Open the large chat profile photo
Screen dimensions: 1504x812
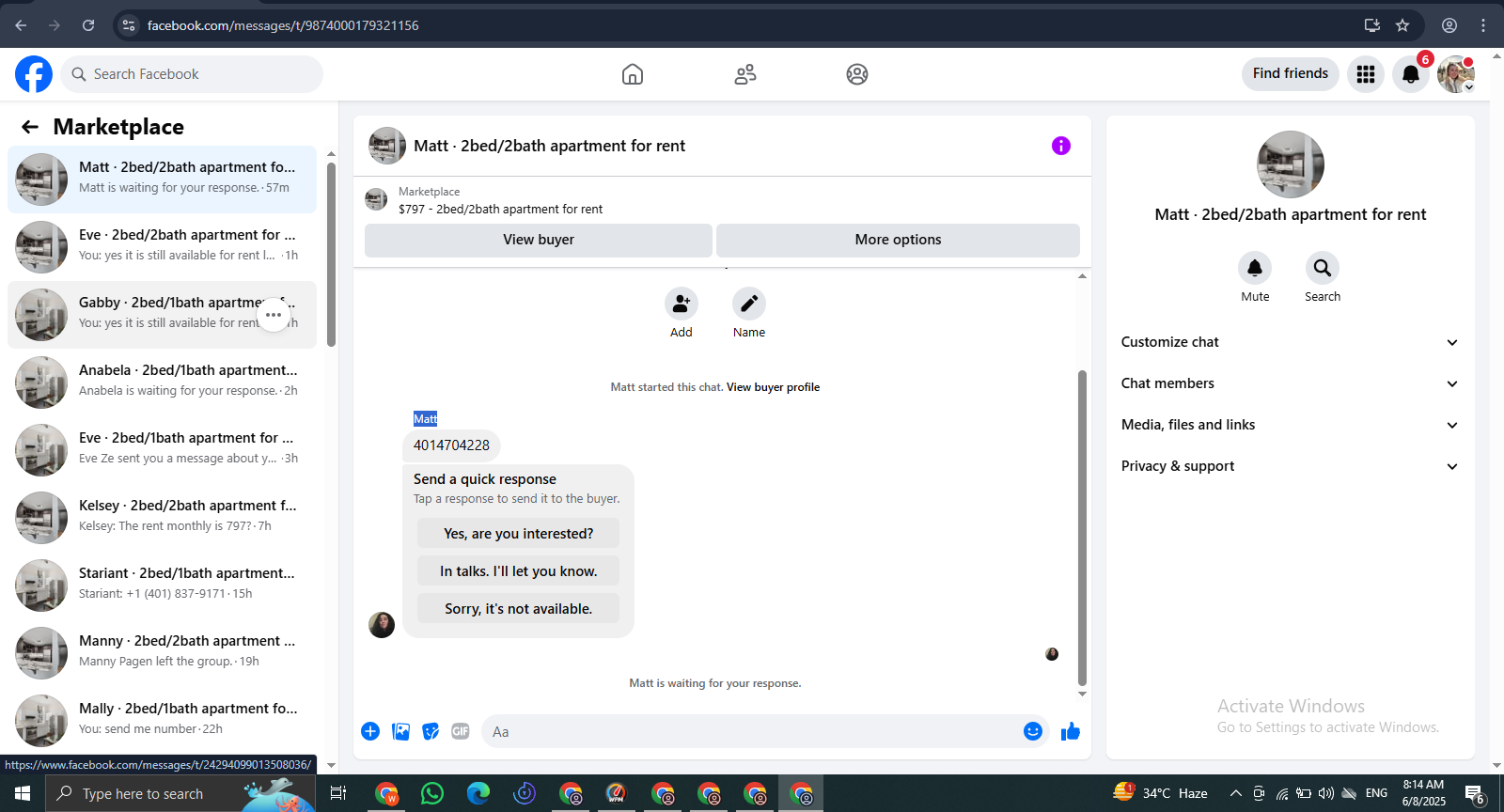coord(1291,164)
